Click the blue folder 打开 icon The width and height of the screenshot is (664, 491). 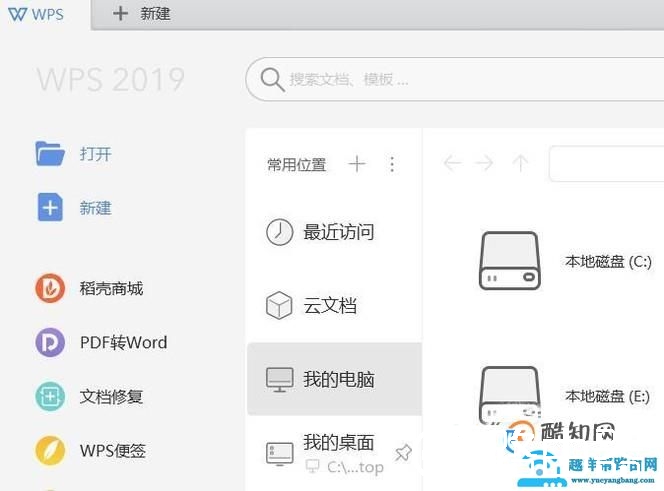click(50, 153)
